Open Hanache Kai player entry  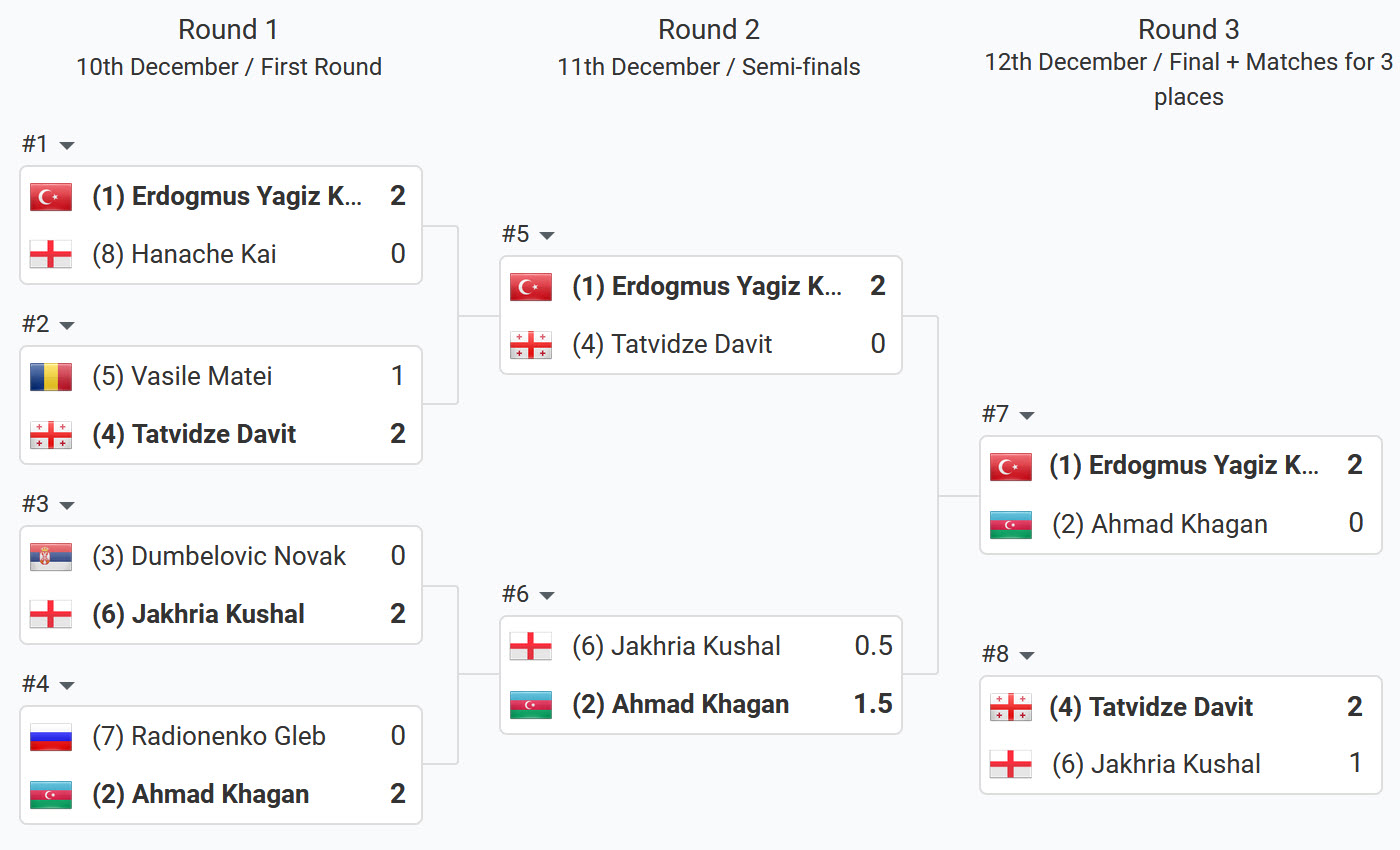(203, 255)
